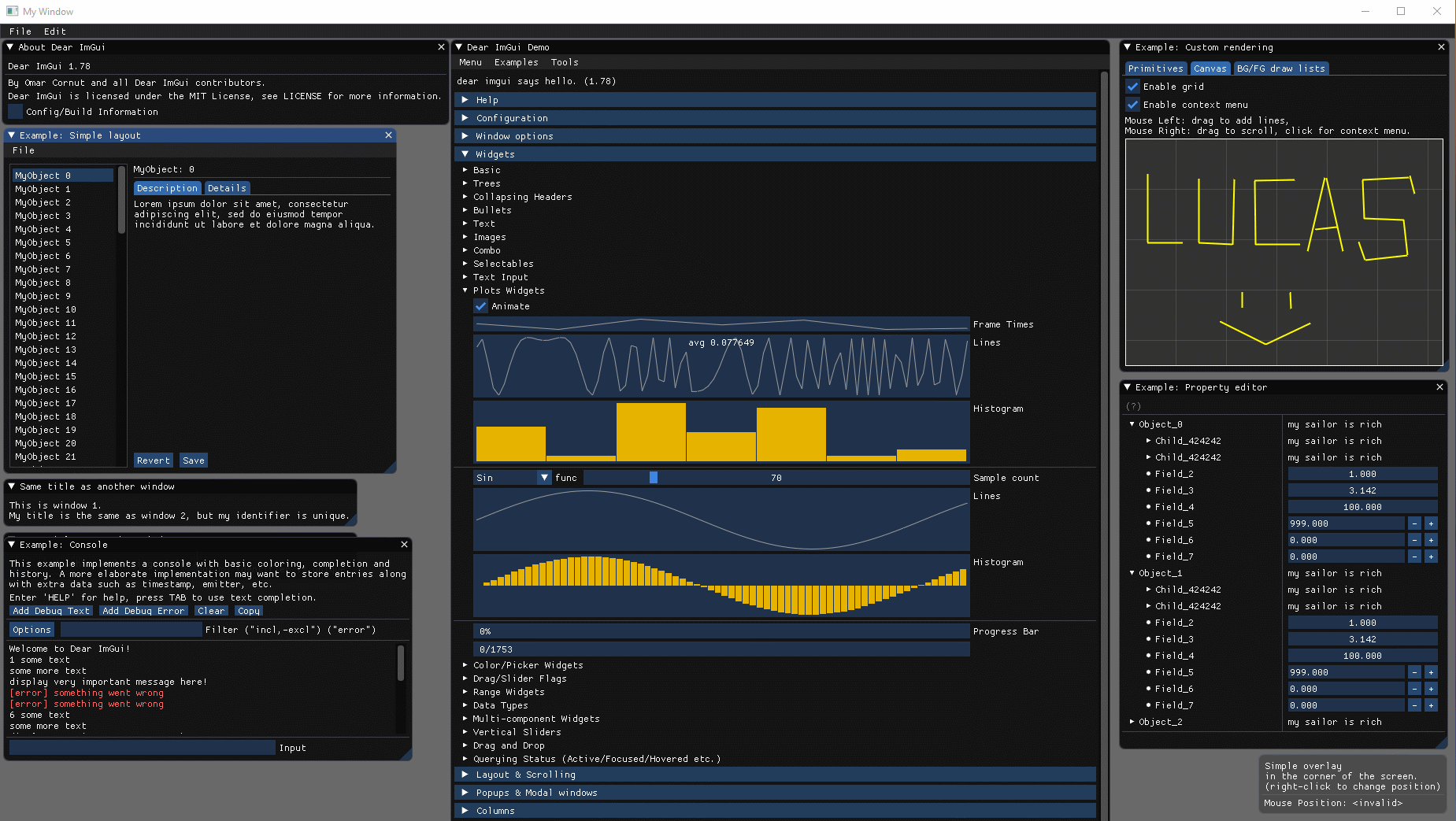Close the About Dear ImGui window
The height and width of the screenshot is (821, 1456).
[x=441, y=47]
